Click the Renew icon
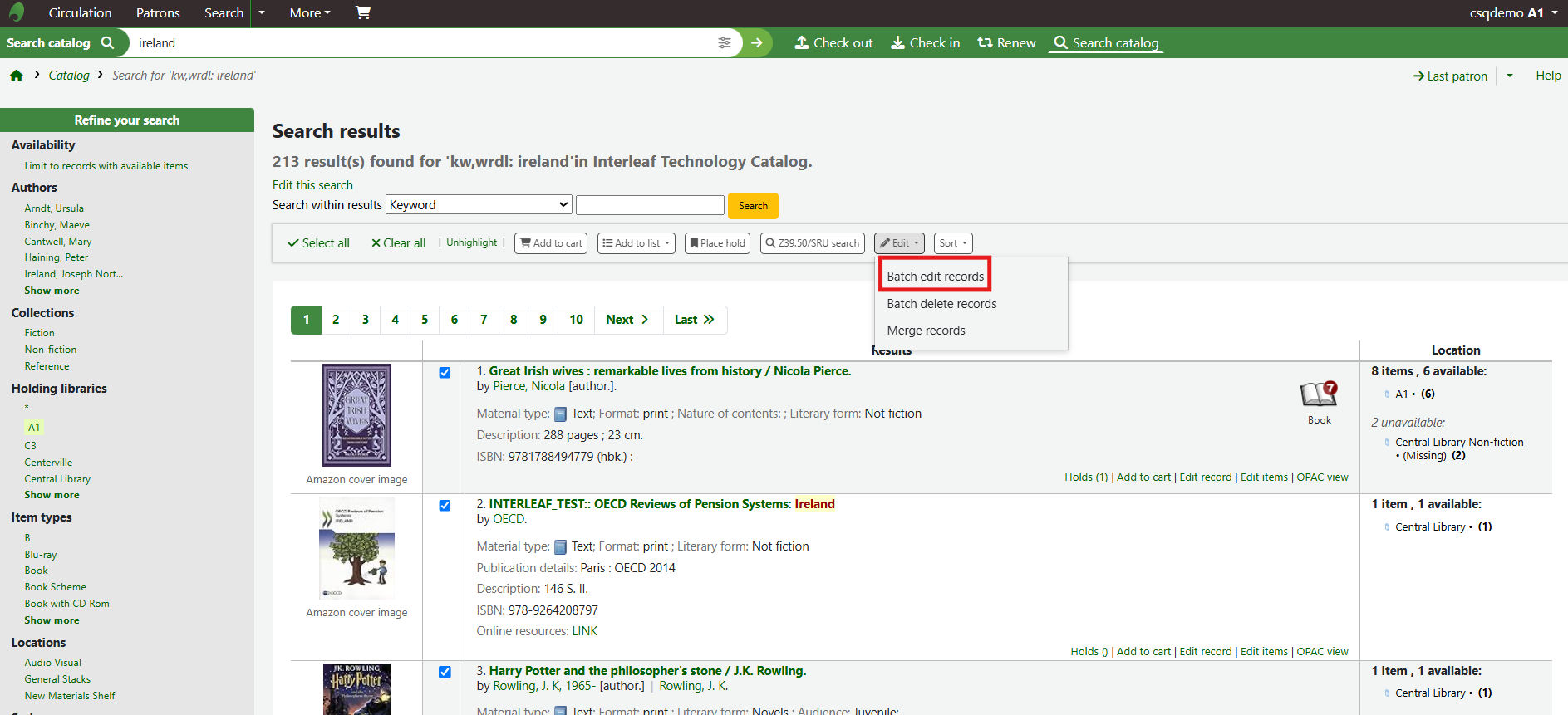The width and height of the screenshot is (1568, 715). [985, 42]
